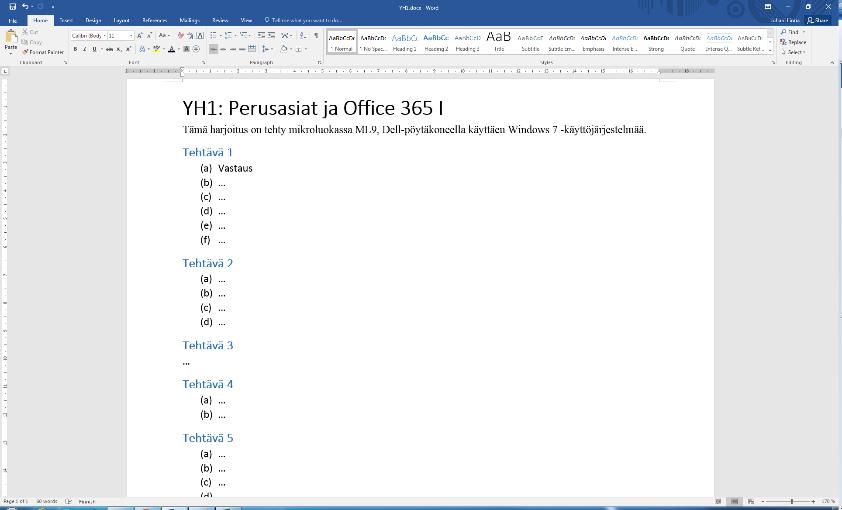Switch to the References tab
The image size is (842, 510).
155,20
